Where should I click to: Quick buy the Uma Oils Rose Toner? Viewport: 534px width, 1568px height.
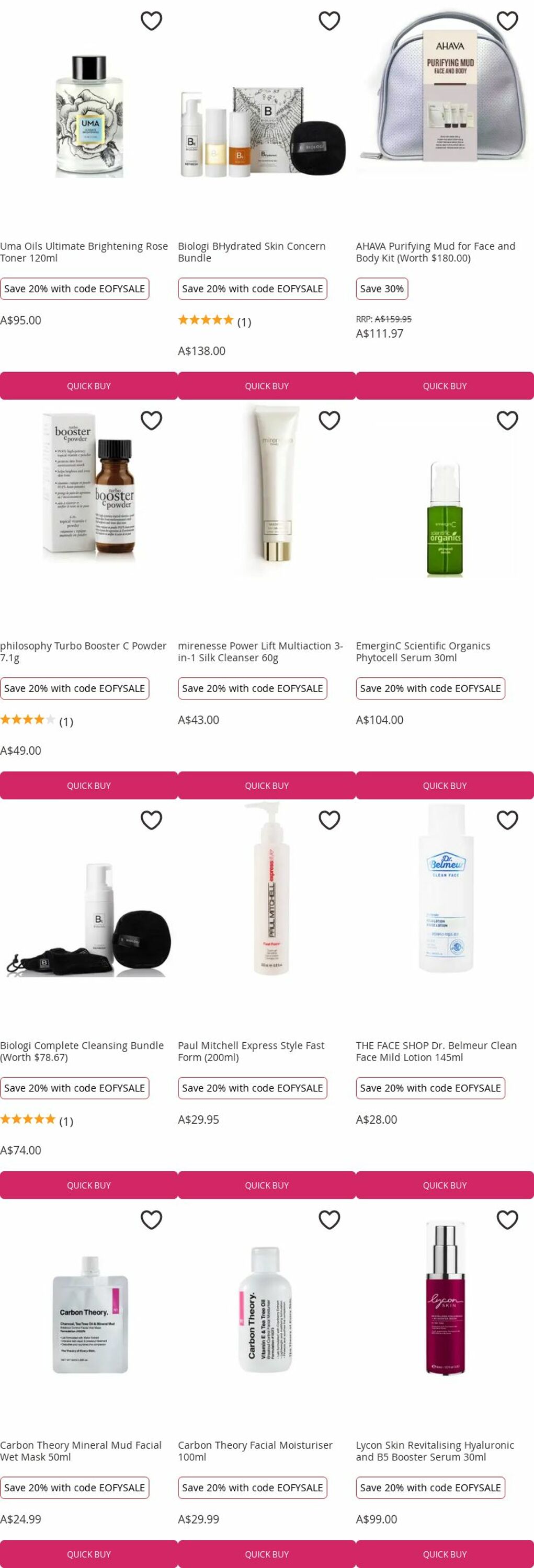coord(89,386)
